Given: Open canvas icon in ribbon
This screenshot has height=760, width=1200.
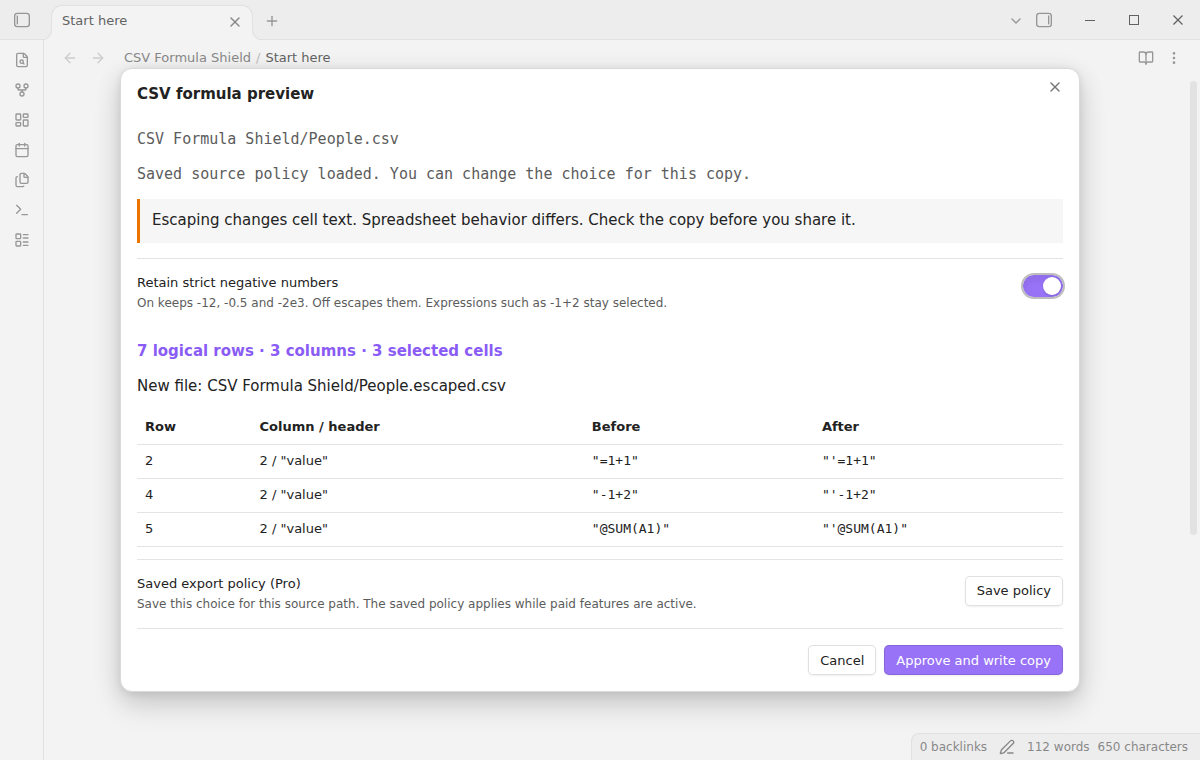Looking at the screenshot, I should [22, 120].
